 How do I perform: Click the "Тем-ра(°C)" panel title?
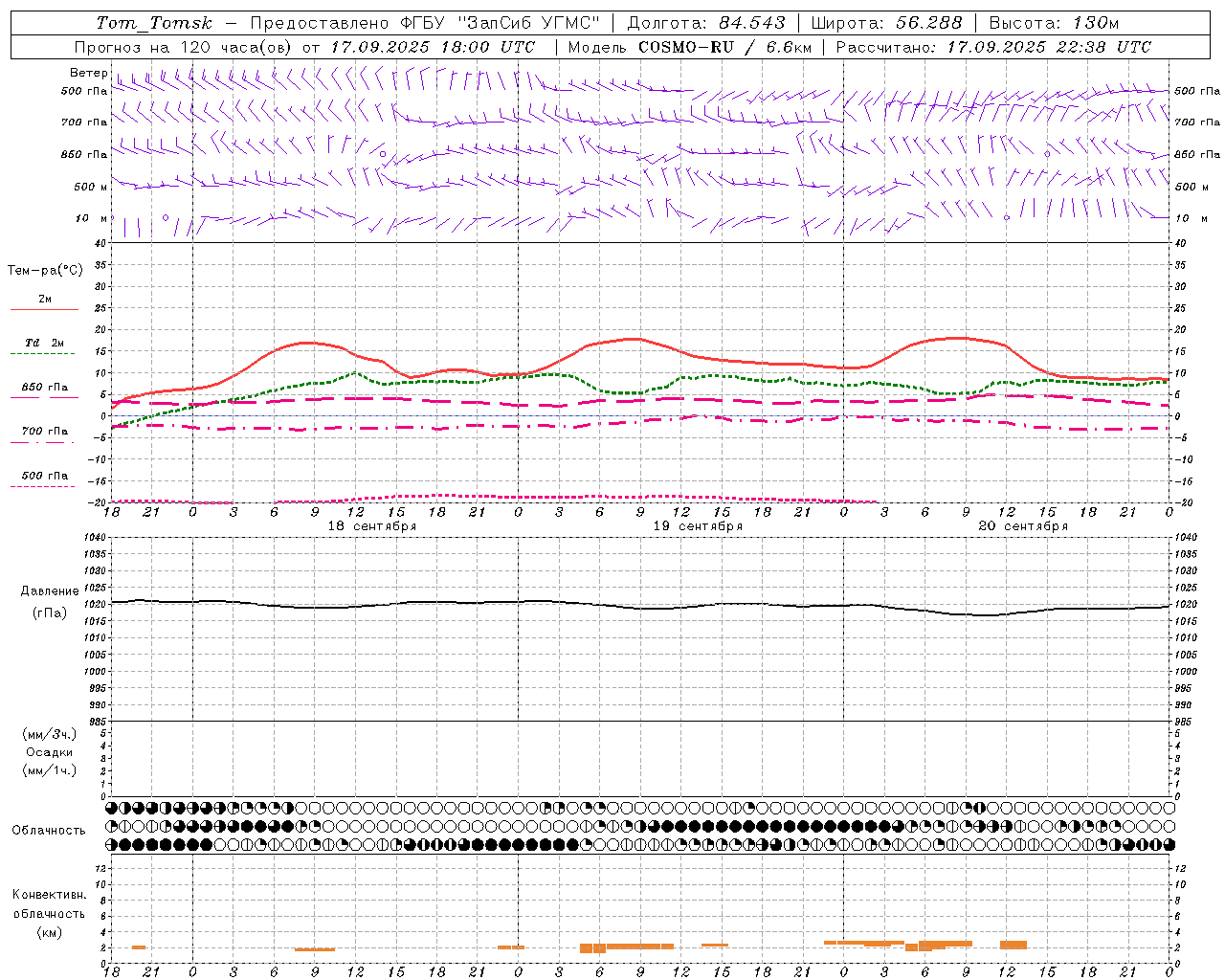(45, 271)
